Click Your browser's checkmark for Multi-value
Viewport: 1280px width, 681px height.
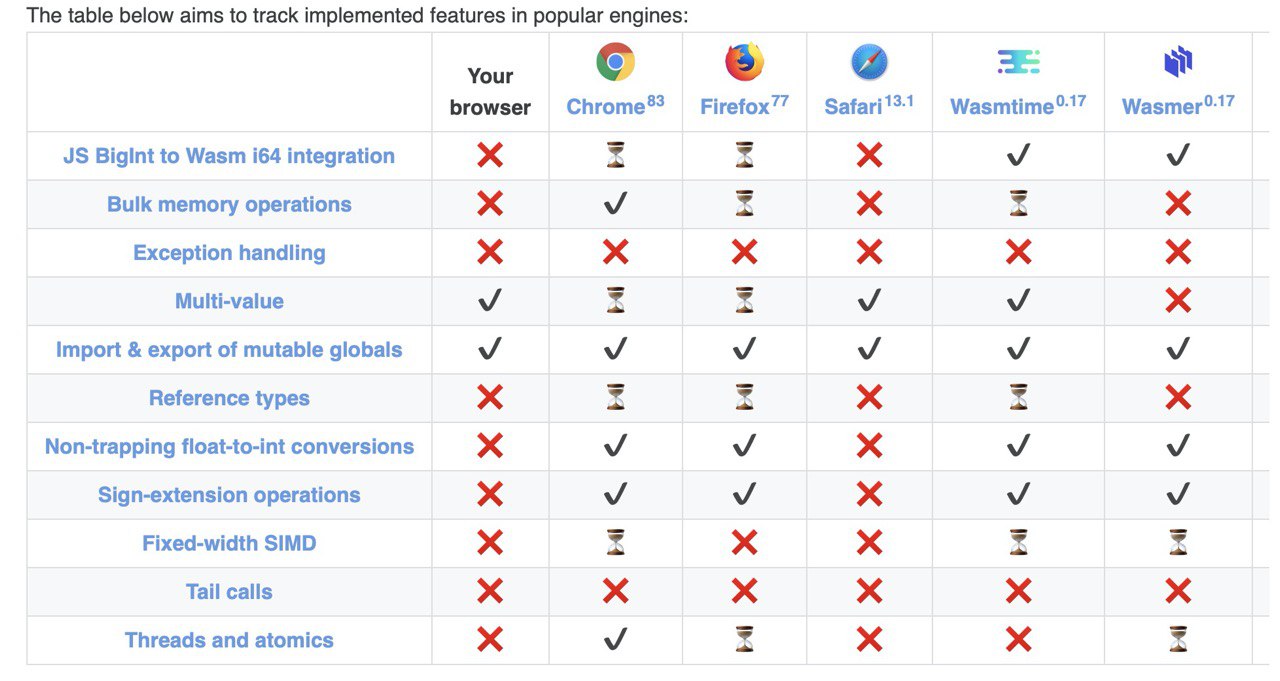pyautogui.click(x=490, y=300)
